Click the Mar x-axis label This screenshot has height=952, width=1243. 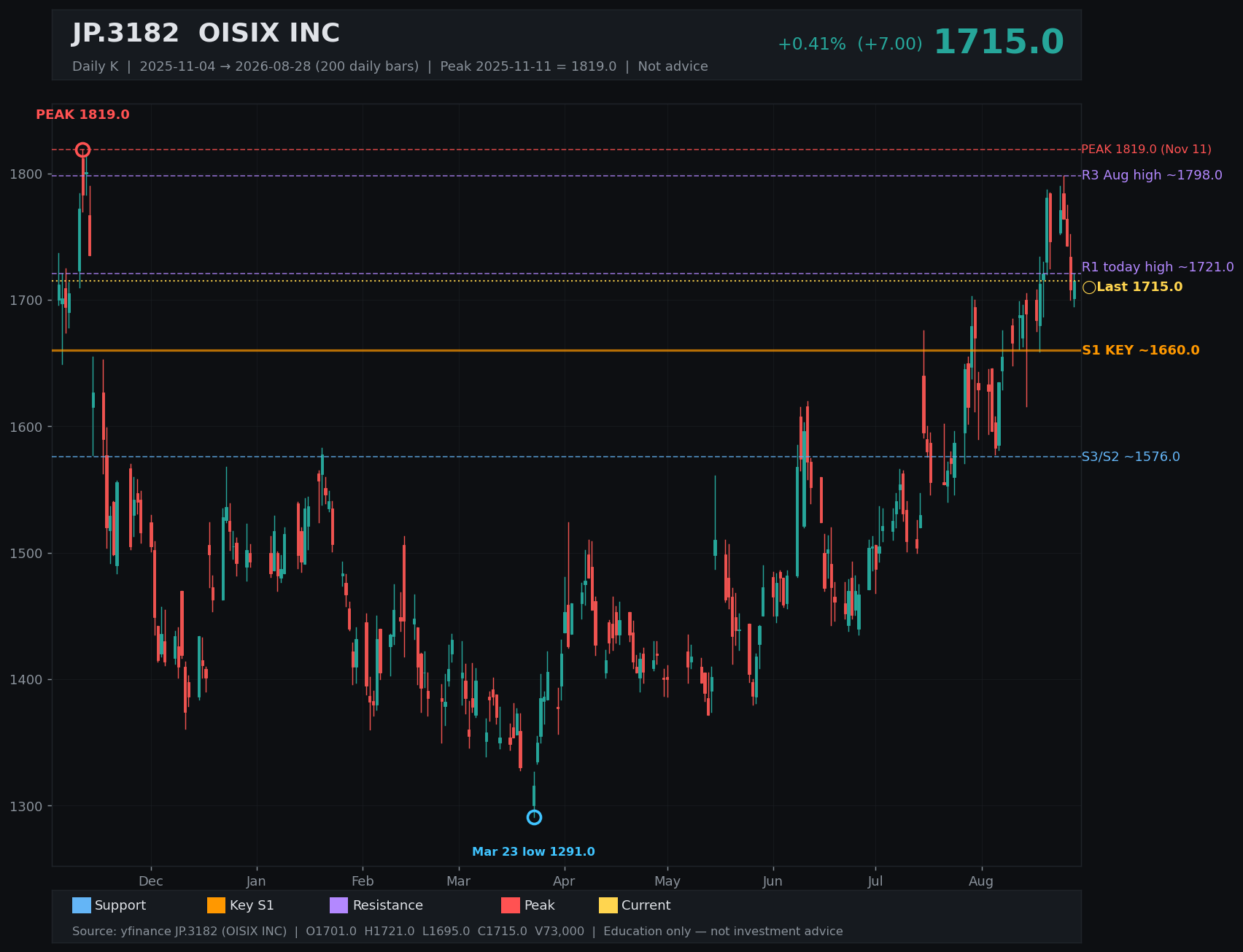point(459,881)
